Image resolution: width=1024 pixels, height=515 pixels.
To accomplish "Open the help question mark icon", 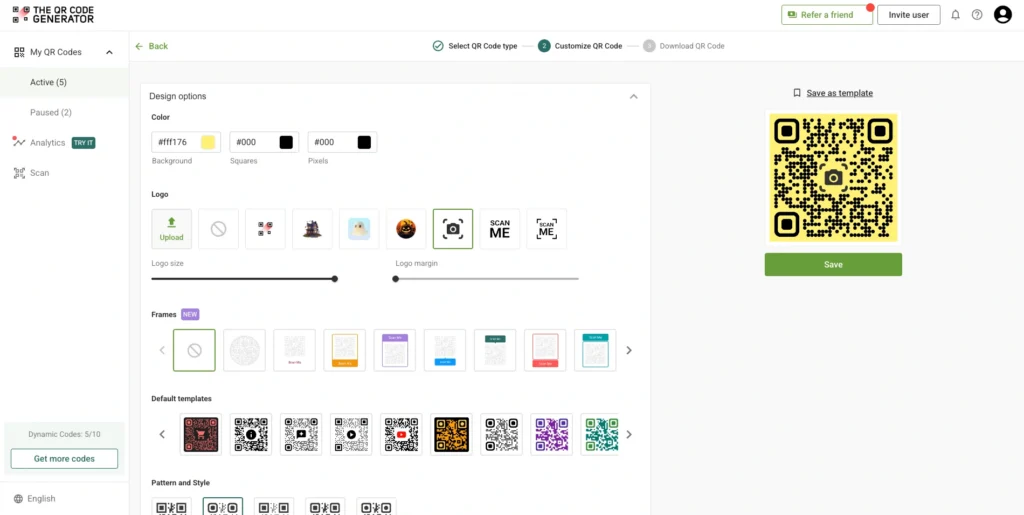I will click(977, 14).
